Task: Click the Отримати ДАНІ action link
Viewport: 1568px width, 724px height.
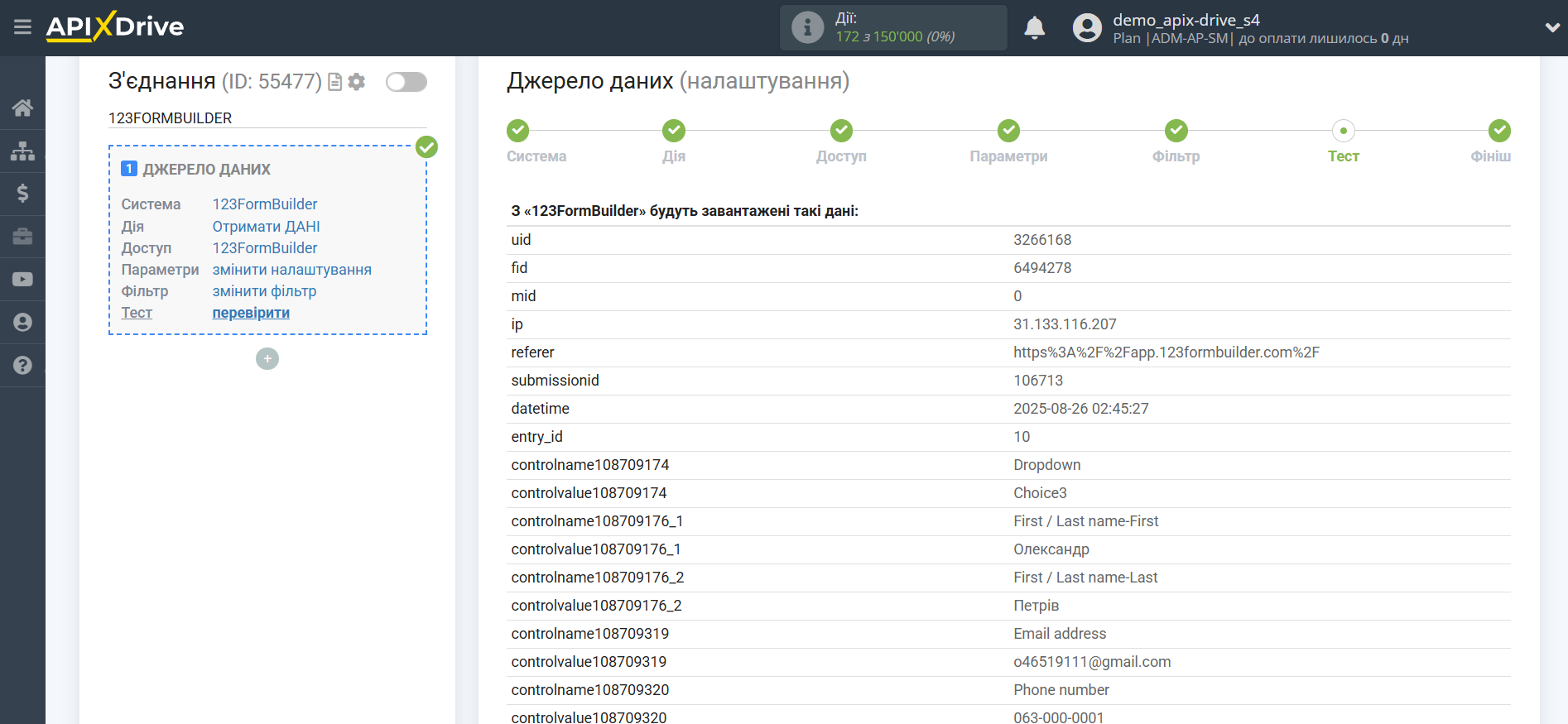Action: 266,226
